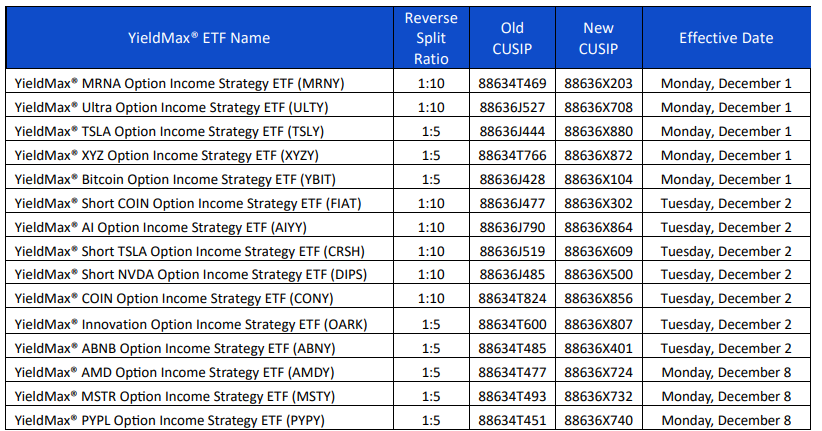Click the effective date in the OARK row
The image size is (822, 431).
pos(726,325)
